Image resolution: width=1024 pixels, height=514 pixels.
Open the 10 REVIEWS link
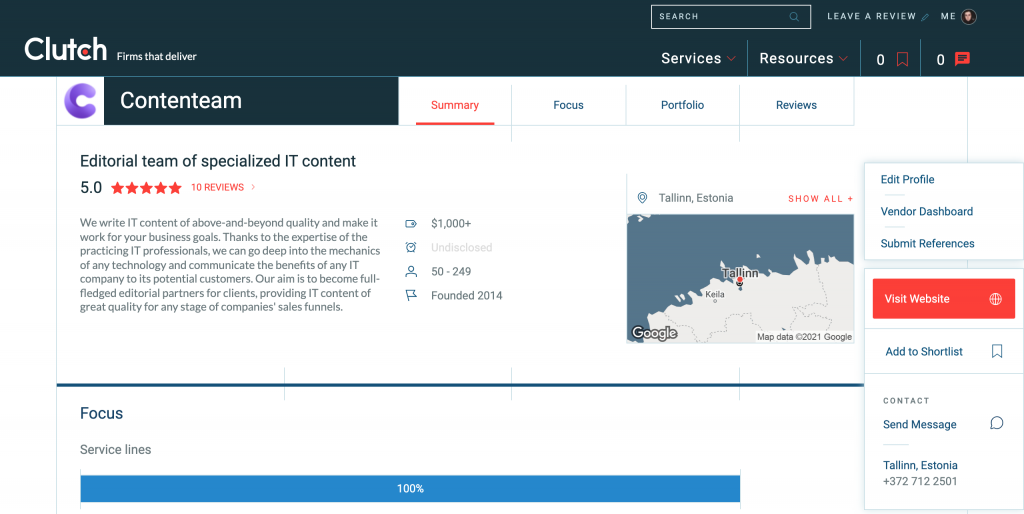click(217, 187)
